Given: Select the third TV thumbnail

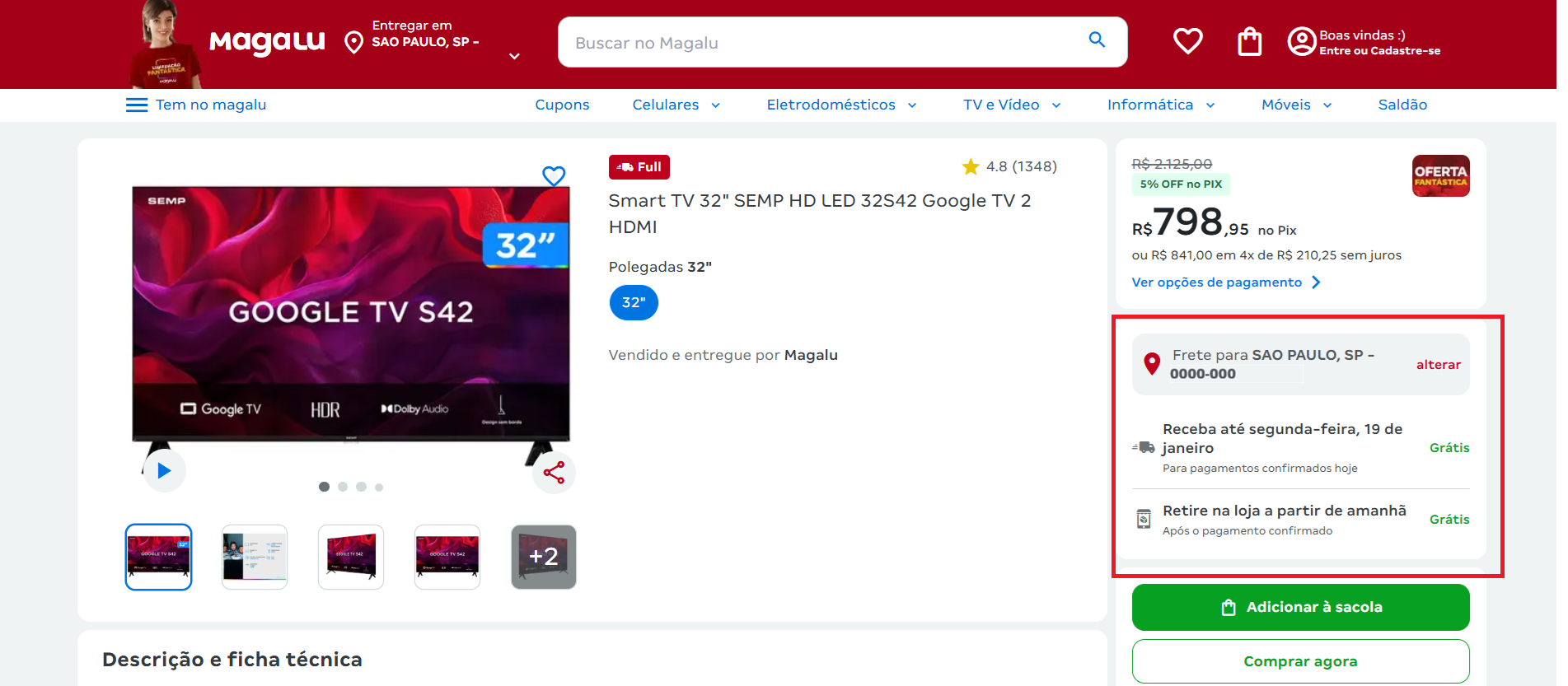Looking at the screenshot, I should point(351,557).
